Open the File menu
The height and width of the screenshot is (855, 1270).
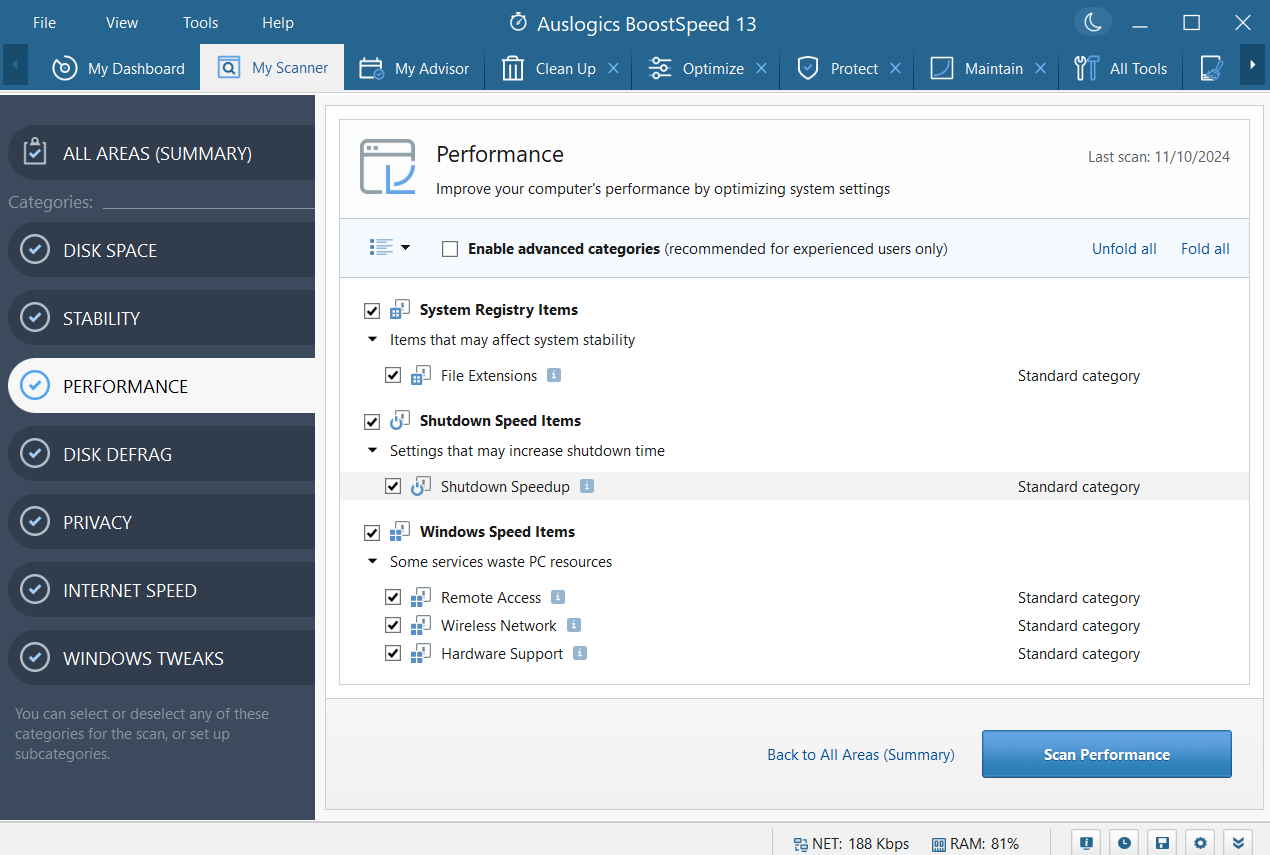coord(44,22)
